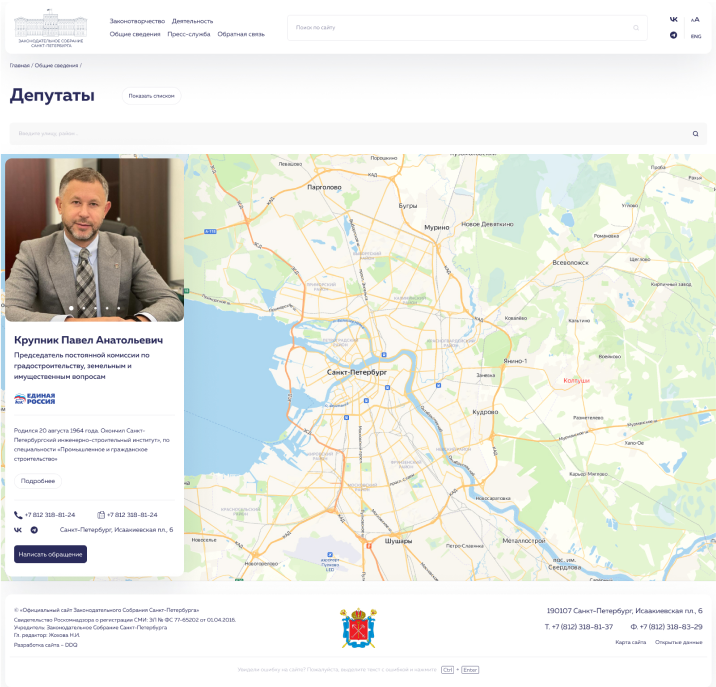The width and height of the screenshot is (716, 687).
Task: Click the Главная breadcrumb link
Action: [x=19, y=65]
